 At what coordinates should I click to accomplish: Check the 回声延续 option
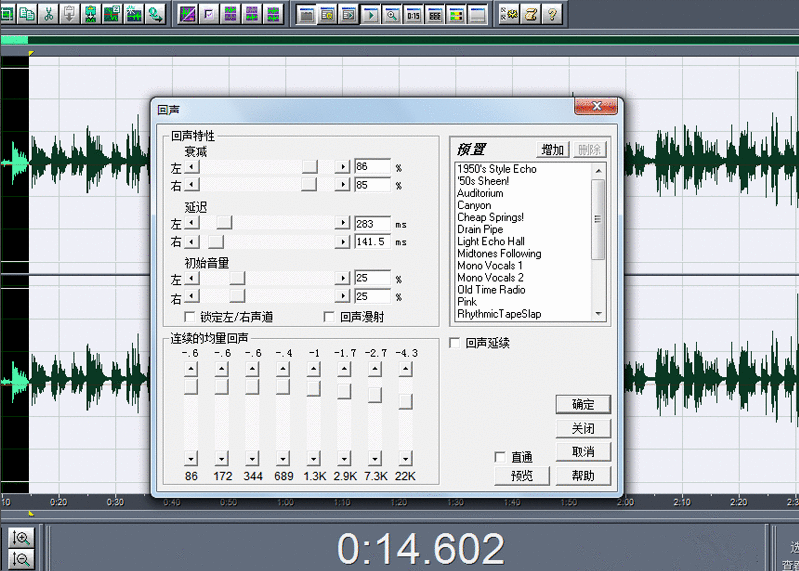(454, 343)
